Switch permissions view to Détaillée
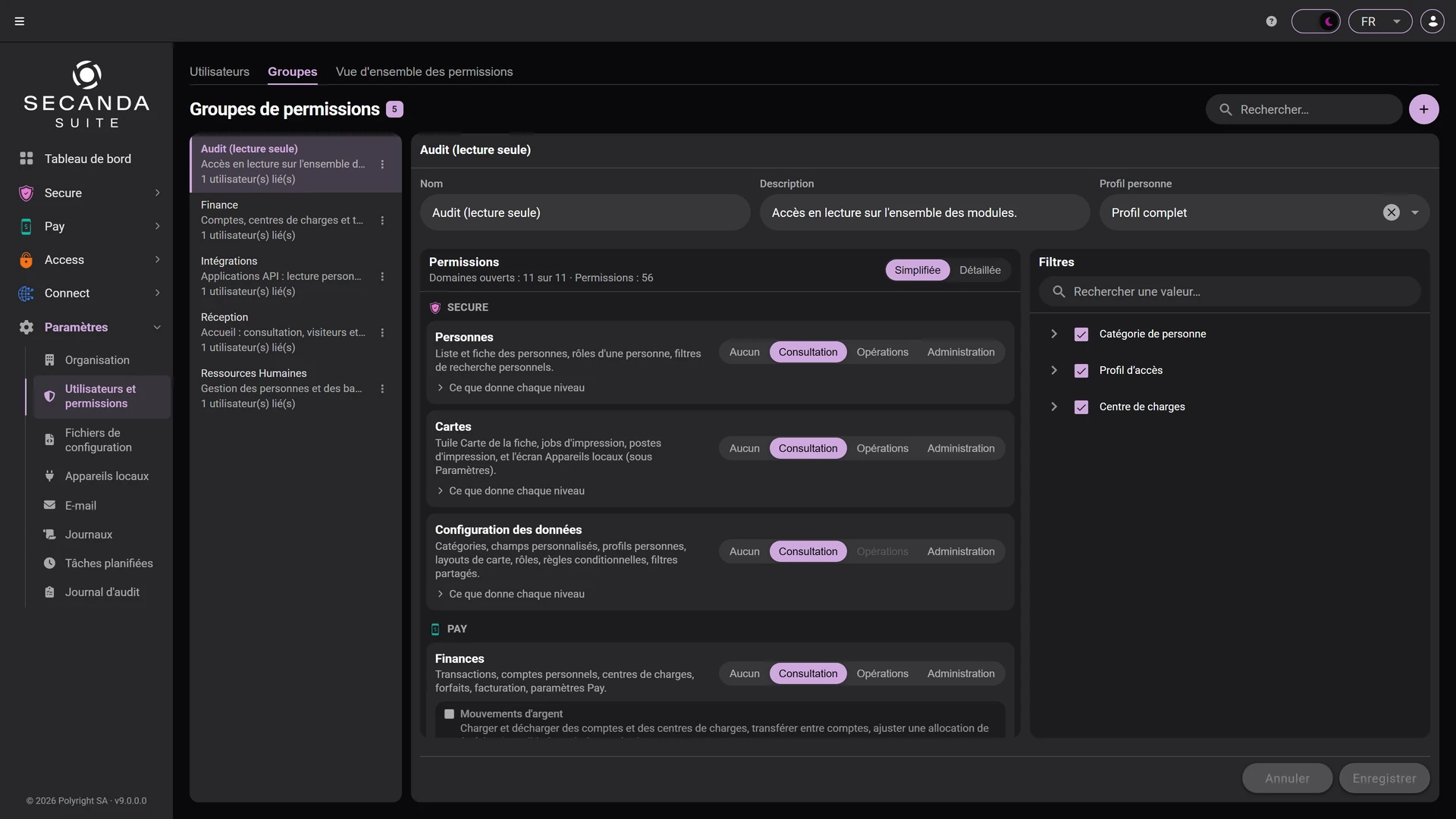The width and height of the screenshot is (1456, 819). coord(980,270)
